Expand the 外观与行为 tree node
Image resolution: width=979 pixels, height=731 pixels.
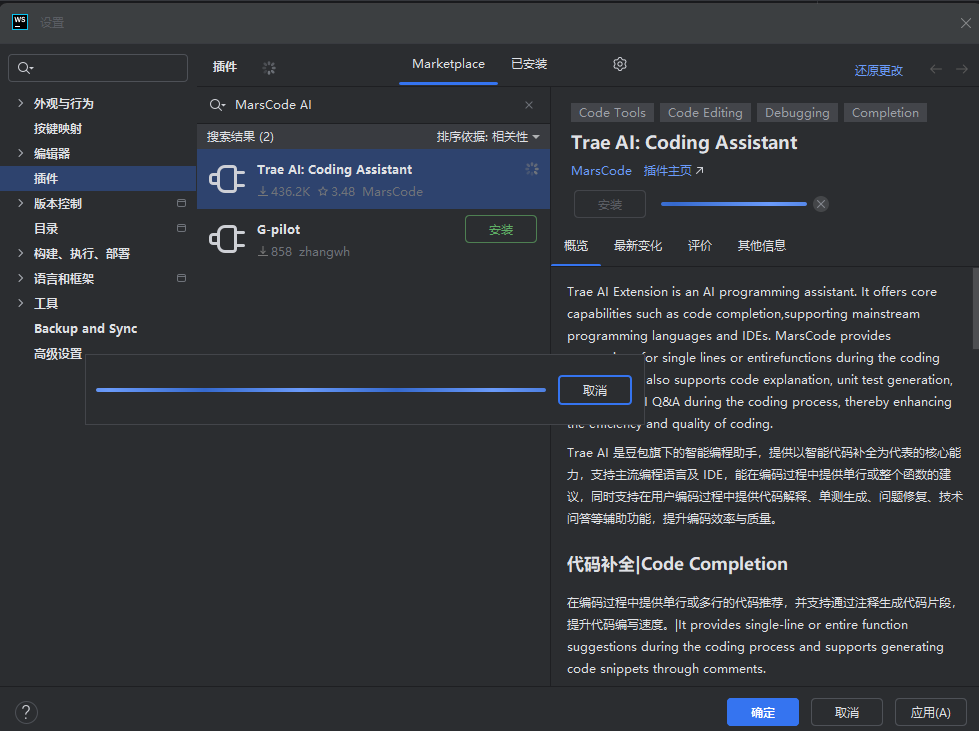[21, 103]
